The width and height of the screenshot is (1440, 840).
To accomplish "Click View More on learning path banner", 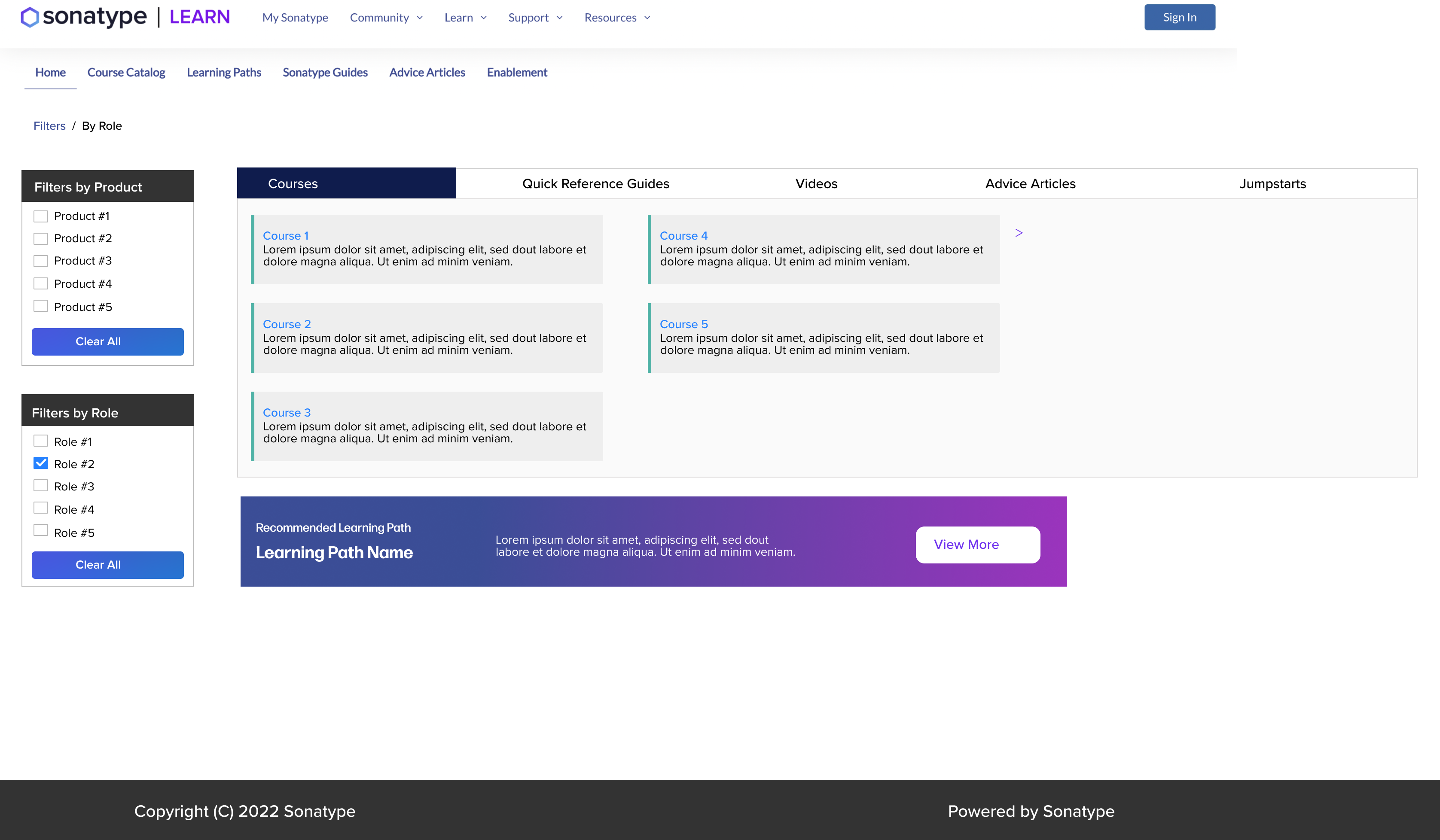I will [x=978, y=545].
